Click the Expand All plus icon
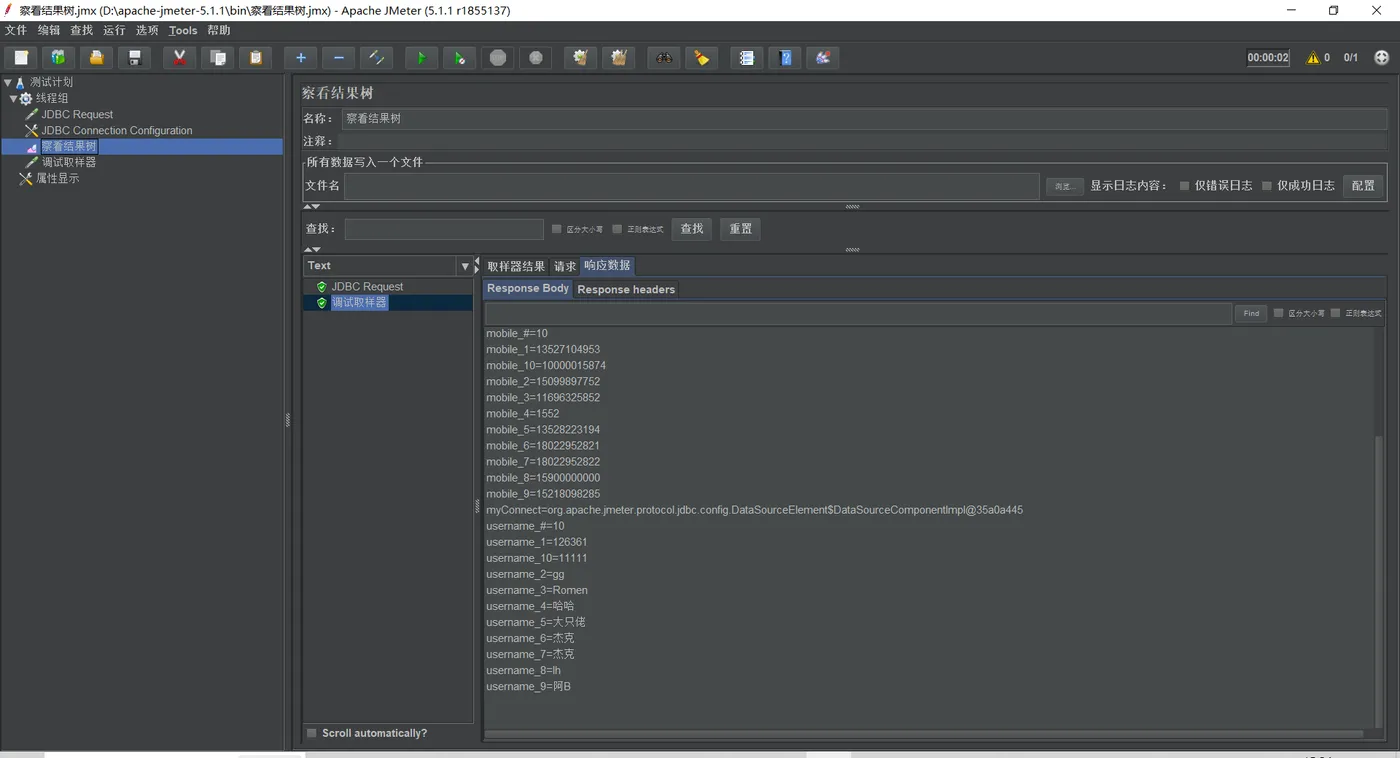The image size is (1400, 758). click(x=300, y=58)
